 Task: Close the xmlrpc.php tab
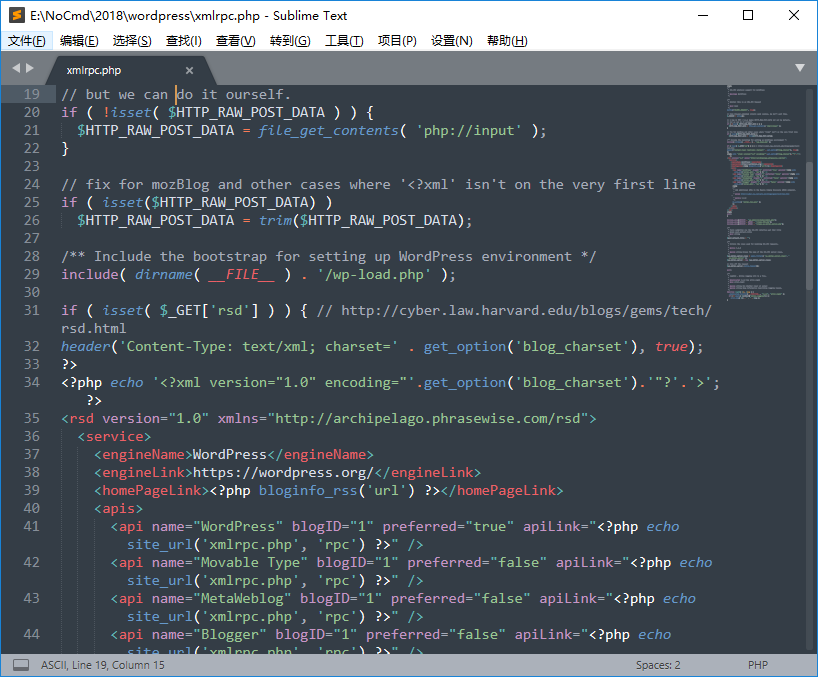(190, 70)
